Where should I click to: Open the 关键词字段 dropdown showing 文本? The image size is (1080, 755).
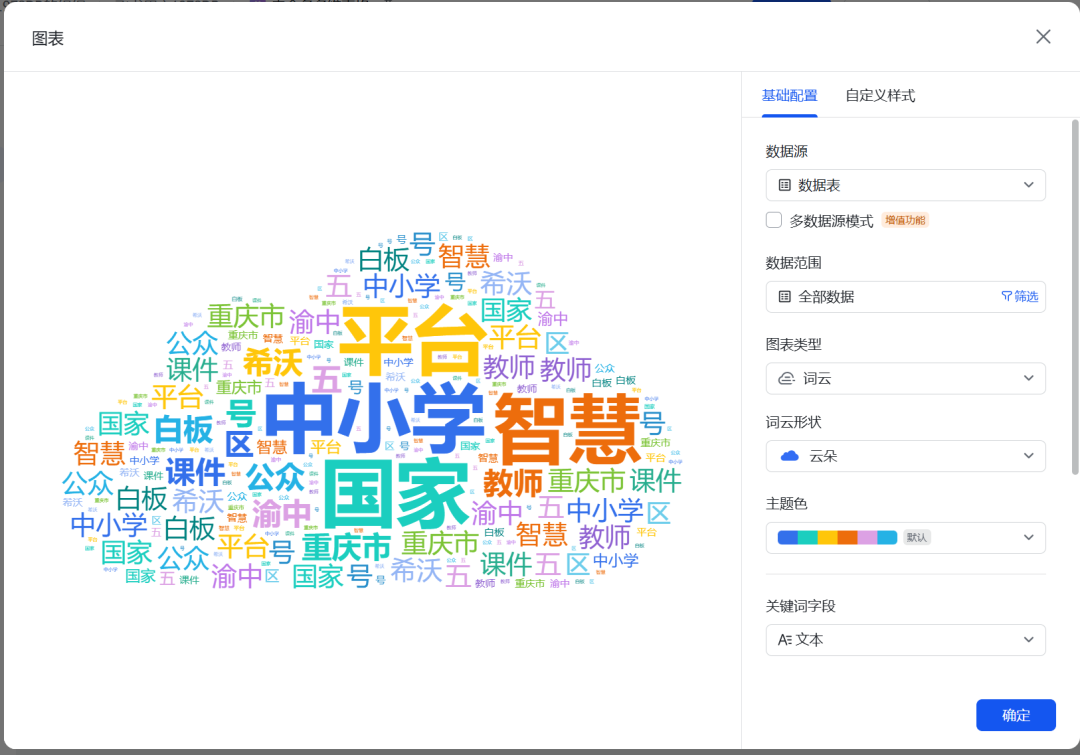tap(1028, 639)
